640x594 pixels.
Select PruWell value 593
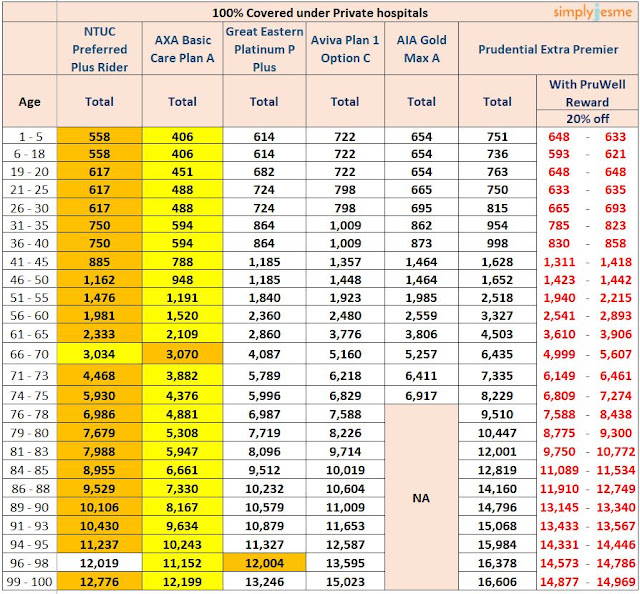(559, 154)
